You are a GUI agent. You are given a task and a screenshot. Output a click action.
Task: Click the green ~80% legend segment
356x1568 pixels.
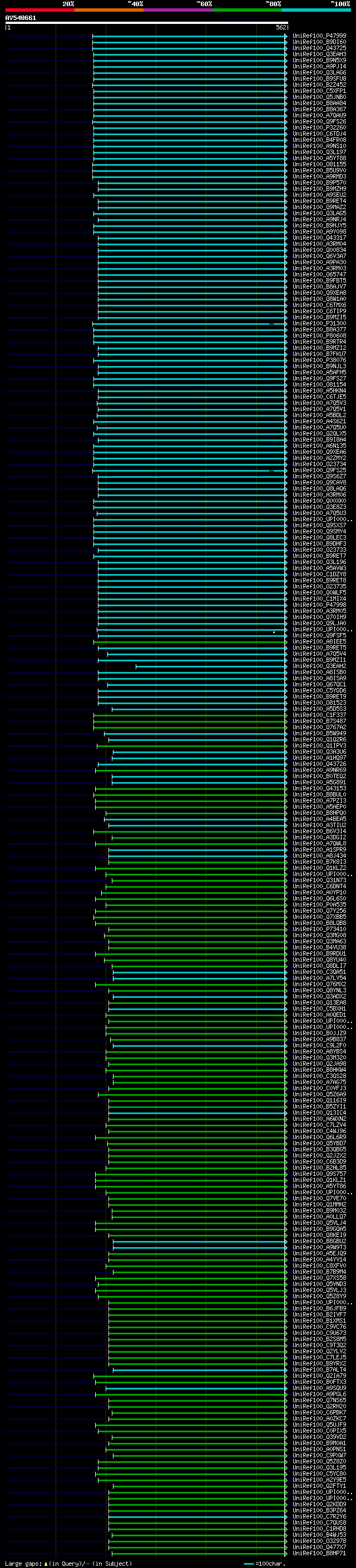[247, 11]
